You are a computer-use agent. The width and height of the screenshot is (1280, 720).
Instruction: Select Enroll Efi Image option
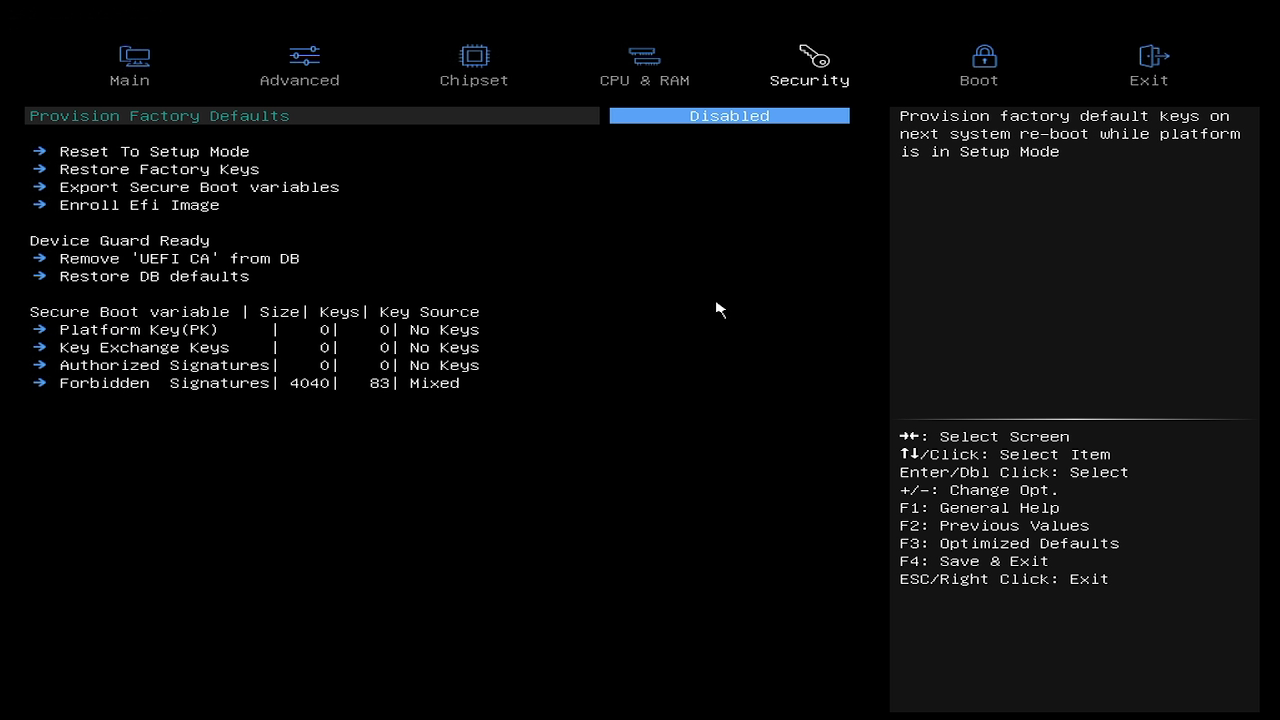coord(139,205)
